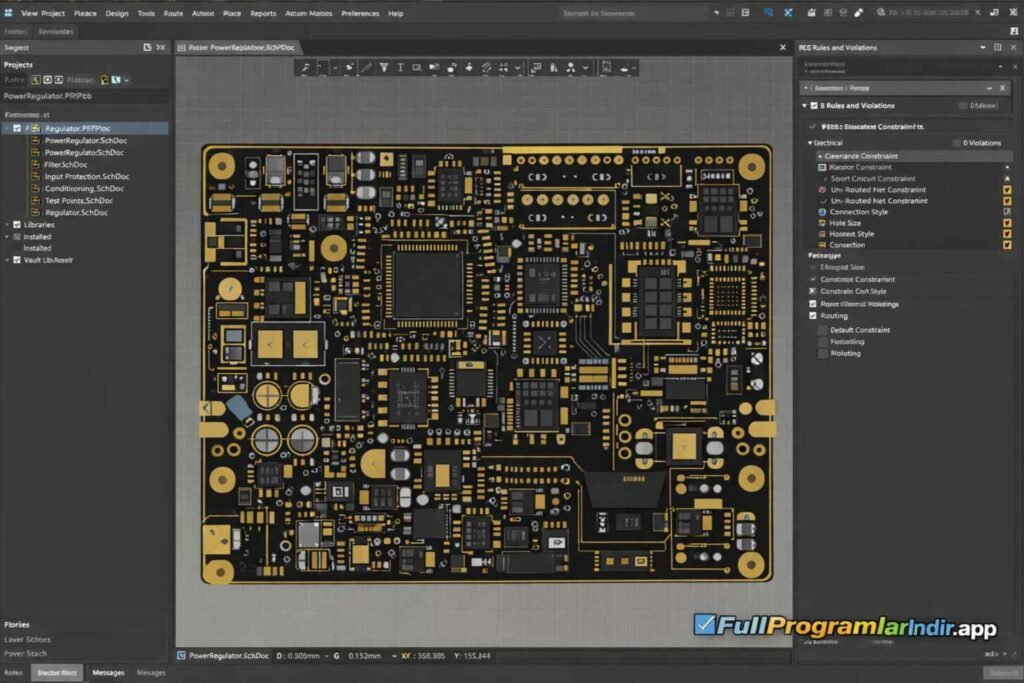The height and width of the screenshot is (683, 1024).
Task: Toggle the Hole Size rule checkbox
Action: click(1007, 223)
